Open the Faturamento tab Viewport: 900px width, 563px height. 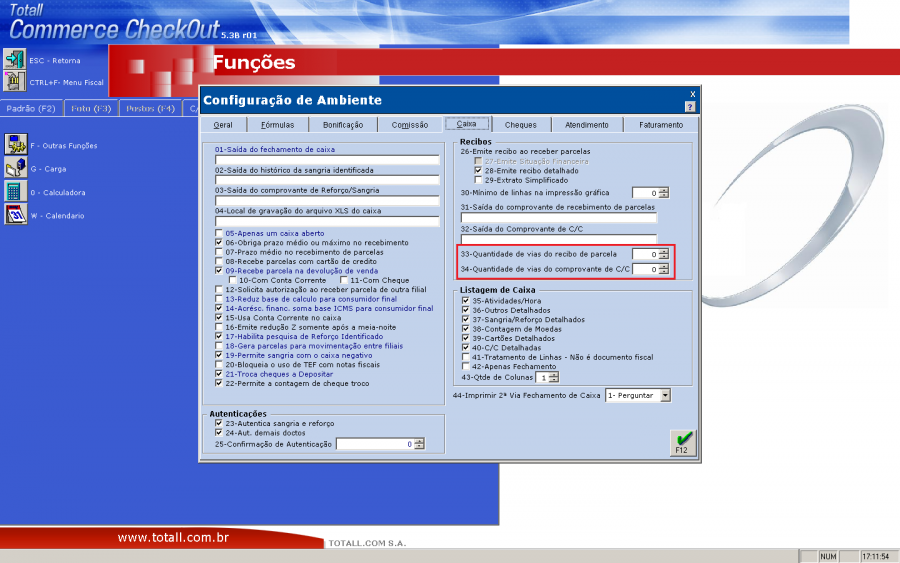coord(661,125)
